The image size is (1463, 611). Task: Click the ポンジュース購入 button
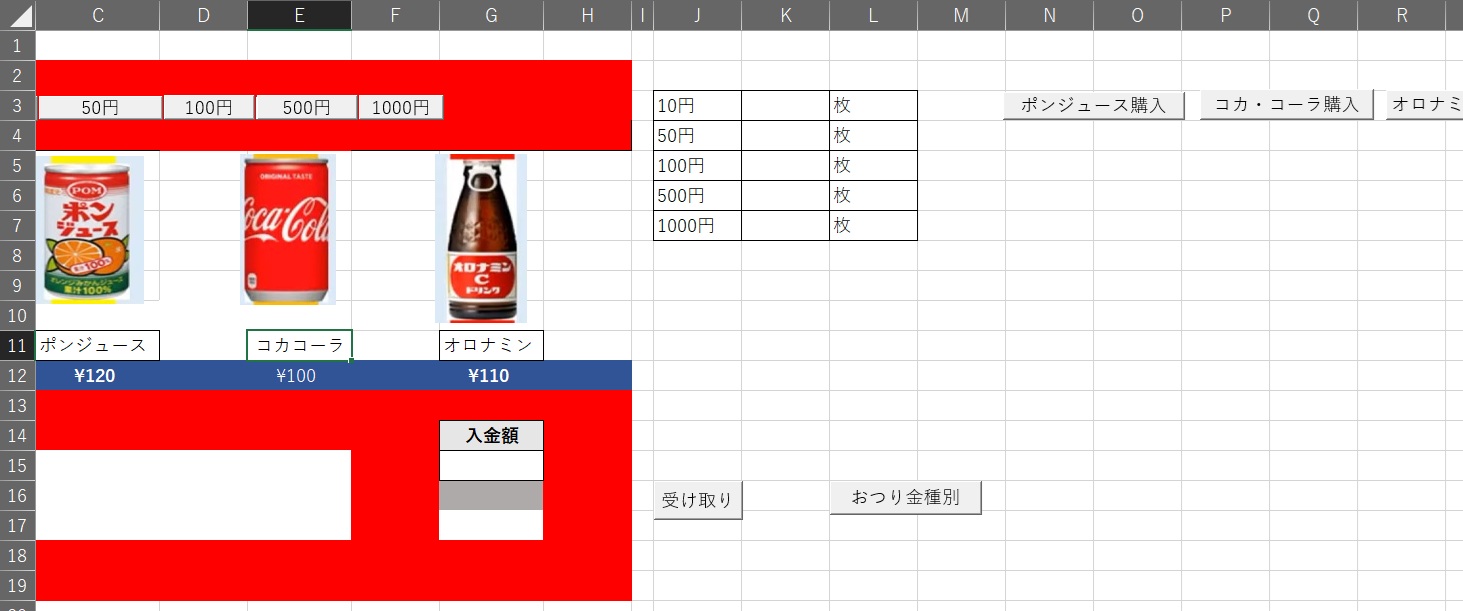[x=1093, y=106]
